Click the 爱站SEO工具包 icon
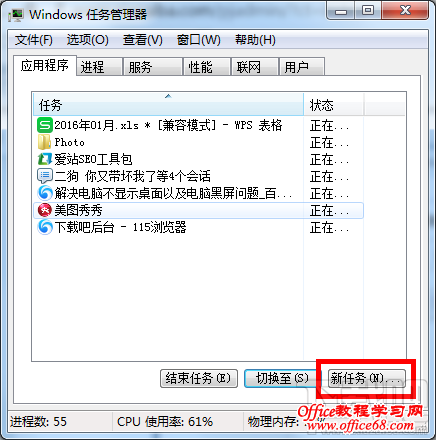Image resolution: width=436 pixels, height=440 pixels. [x=45, y=159]
